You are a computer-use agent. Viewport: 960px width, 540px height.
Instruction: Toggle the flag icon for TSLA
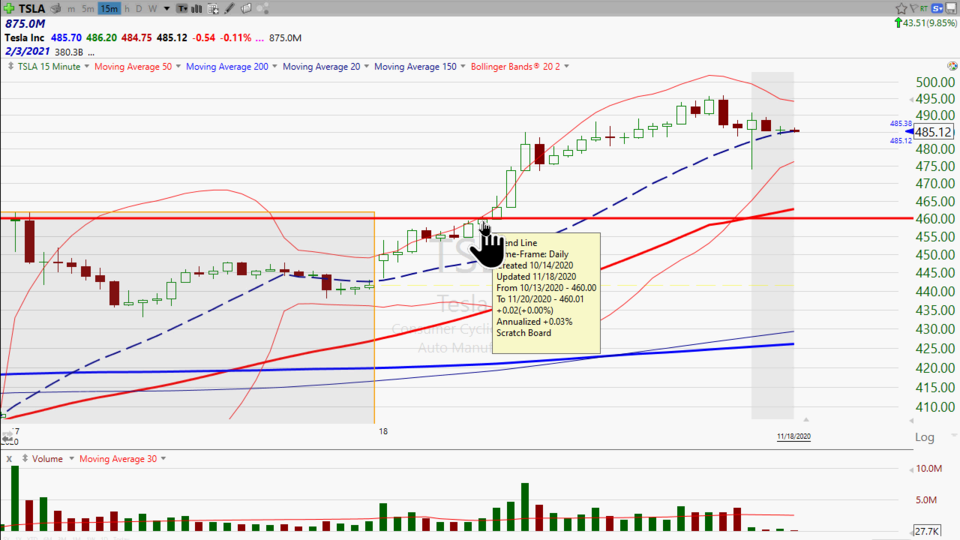[x=913, y=8]
